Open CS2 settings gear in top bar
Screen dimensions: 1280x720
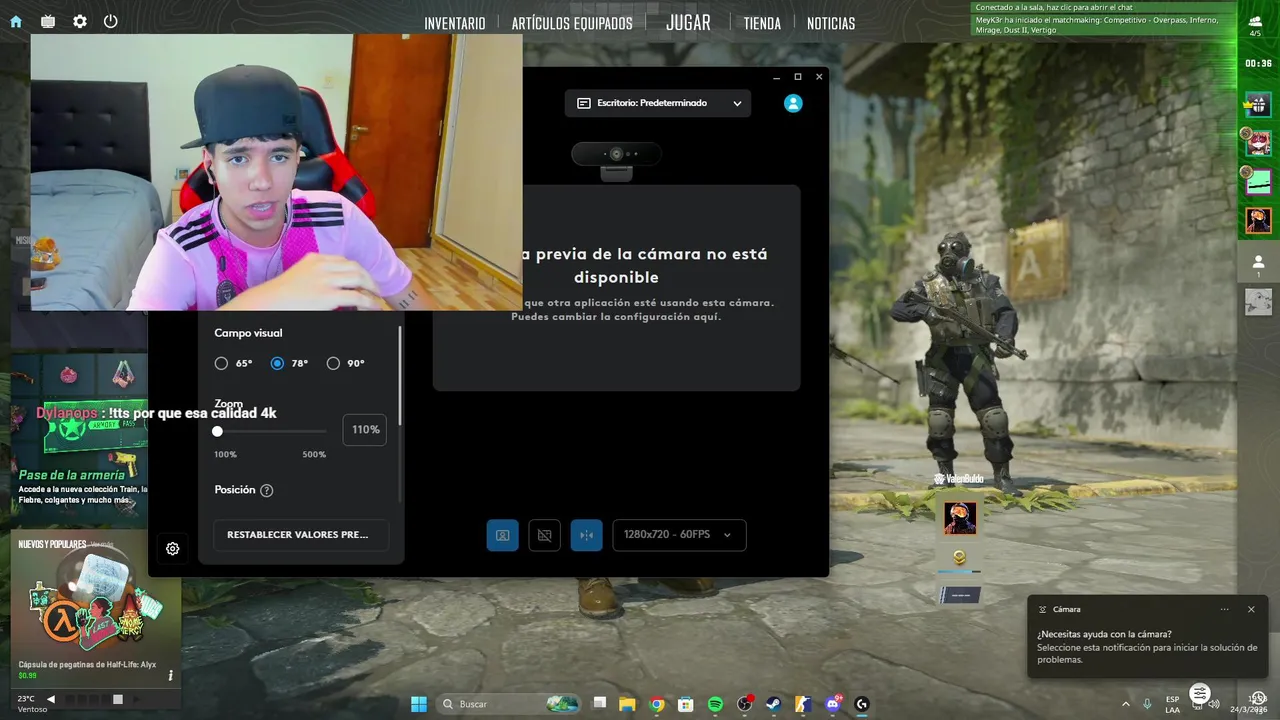[x=80, y=21]
